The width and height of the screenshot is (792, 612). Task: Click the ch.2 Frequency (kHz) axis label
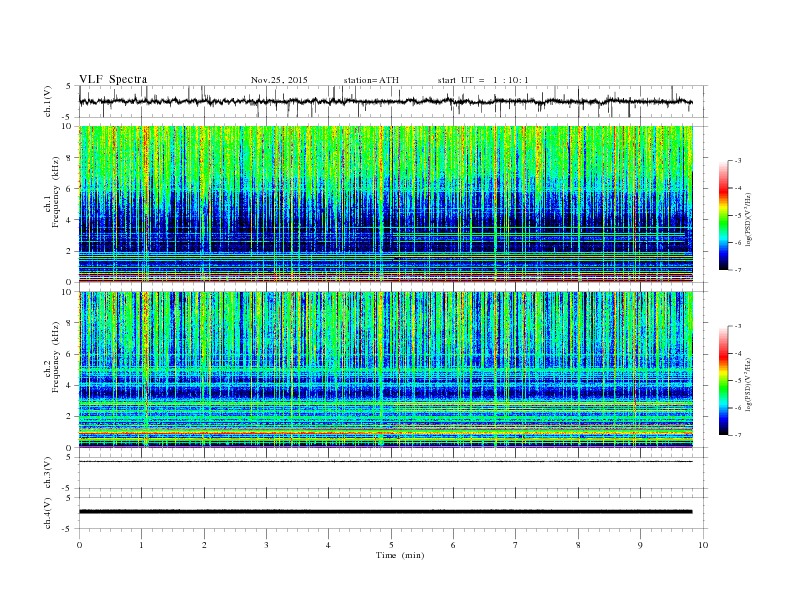pyautogui.click(x=52, y=356)
